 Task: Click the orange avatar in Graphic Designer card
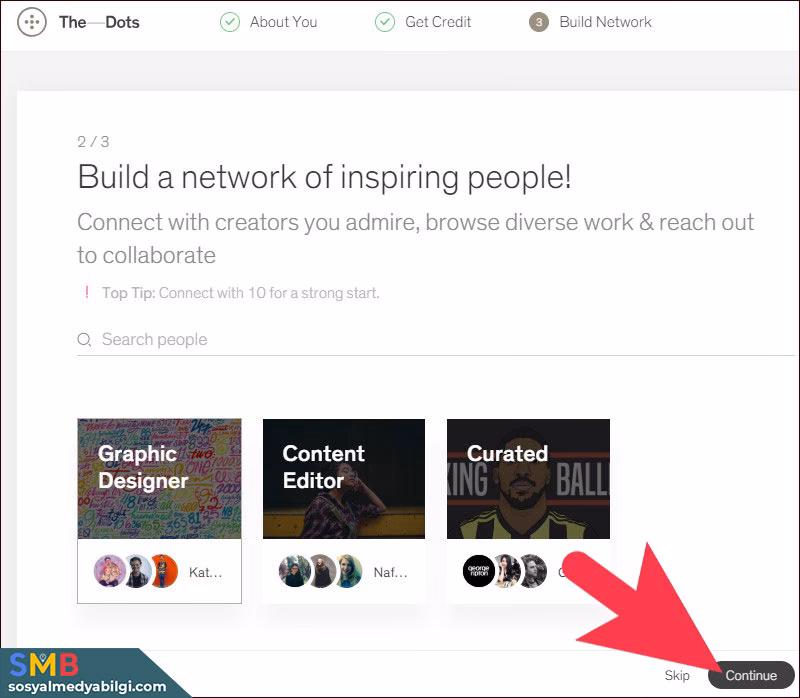(x=162, y=571)
